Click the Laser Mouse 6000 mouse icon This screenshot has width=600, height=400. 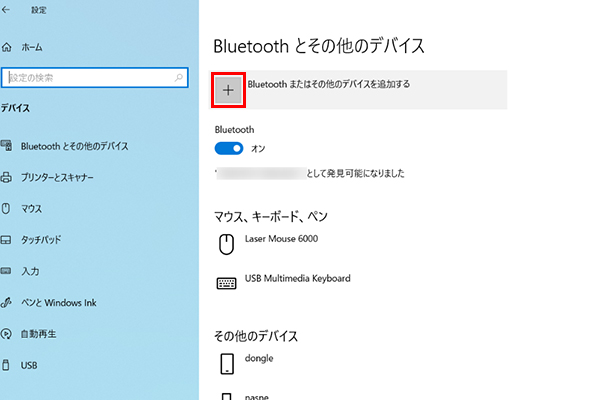(226, 244)
